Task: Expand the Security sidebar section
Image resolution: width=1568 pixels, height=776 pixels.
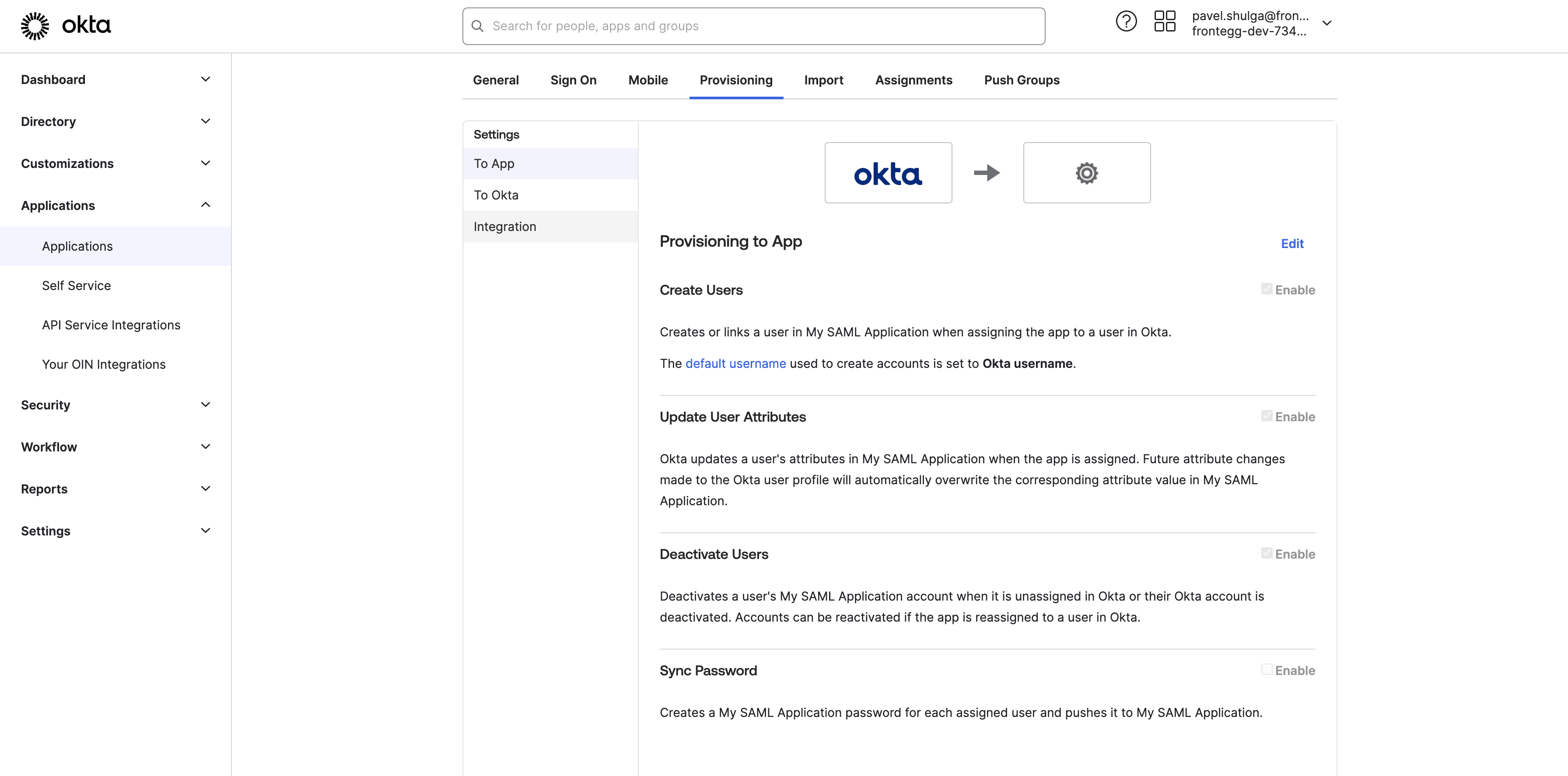Action: coord(115,405)
